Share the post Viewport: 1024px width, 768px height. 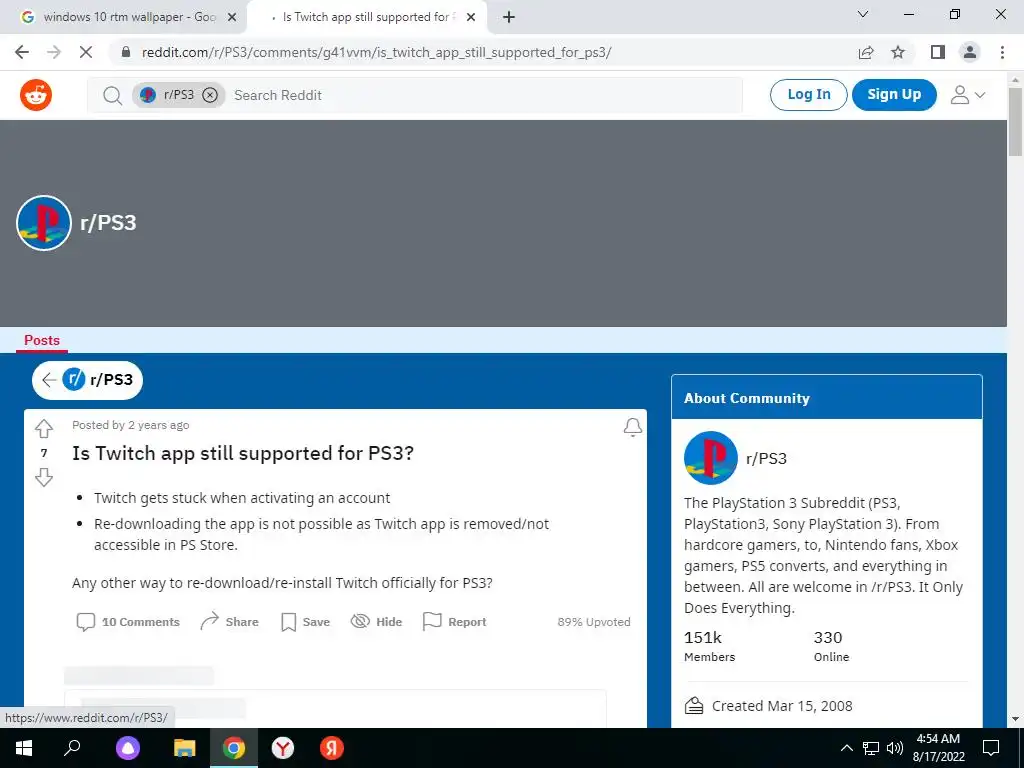229,622
